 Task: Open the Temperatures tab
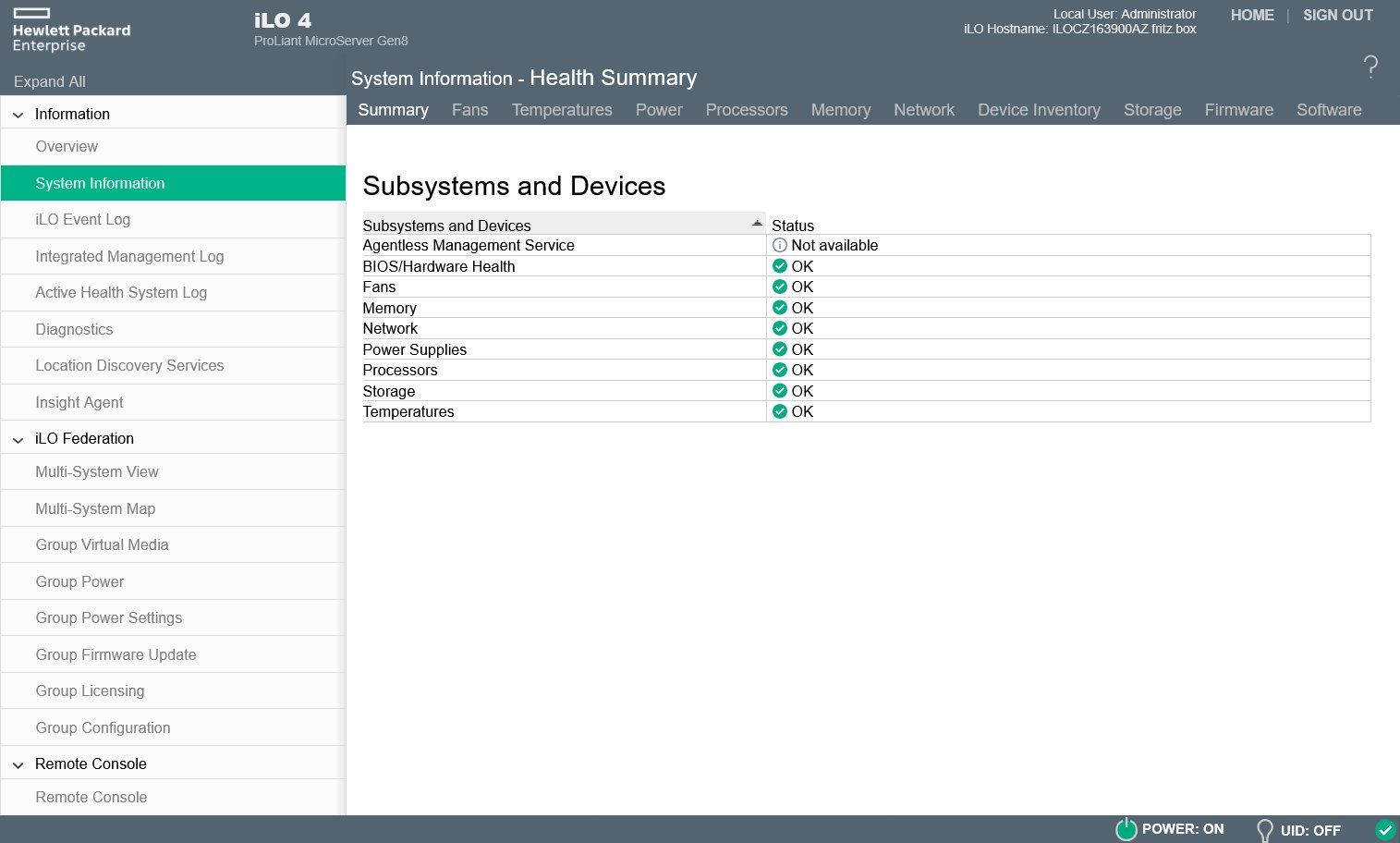click(562, 110)
